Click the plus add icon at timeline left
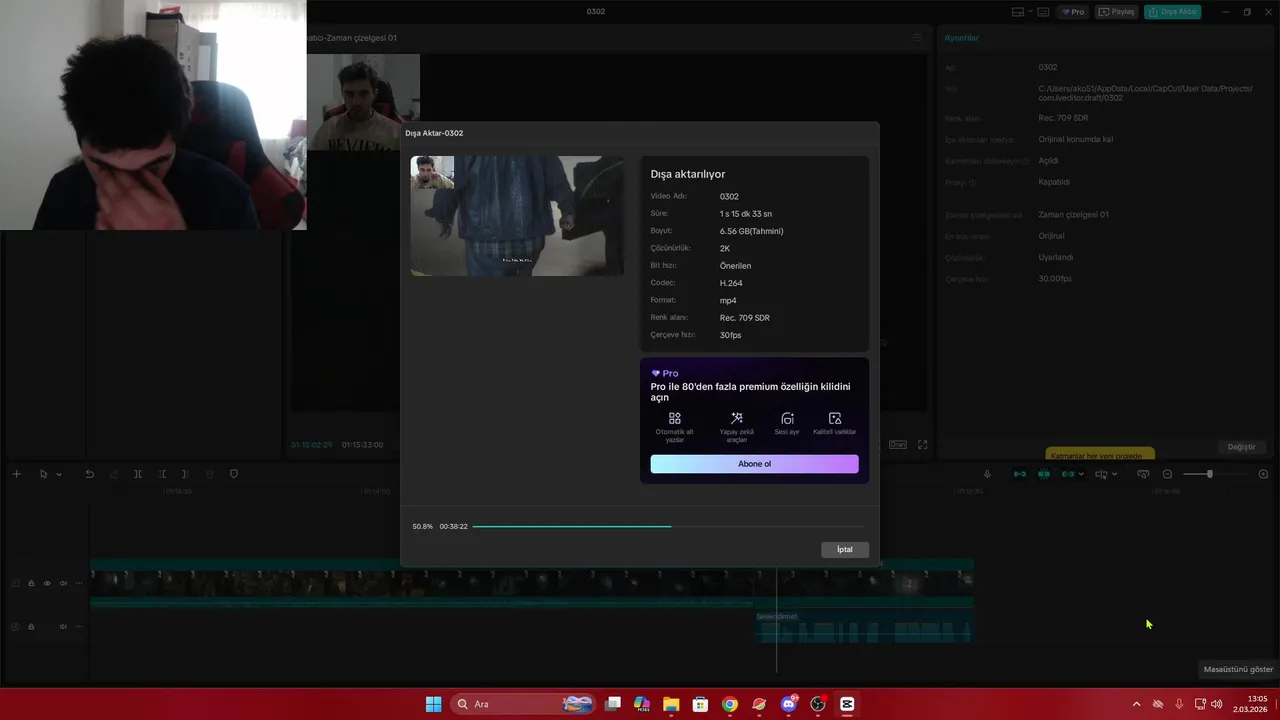1280x720 pixels. 16,474
